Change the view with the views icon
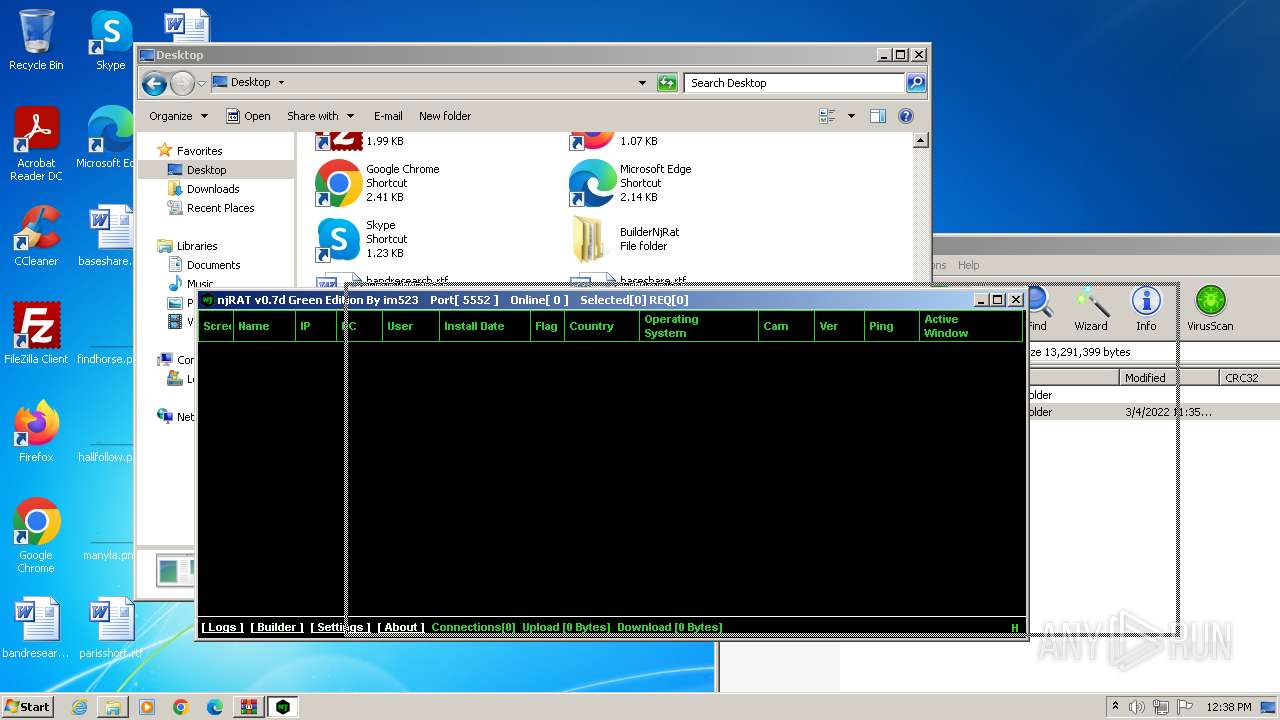This screenshot has width=1280, height=720. 827,116
